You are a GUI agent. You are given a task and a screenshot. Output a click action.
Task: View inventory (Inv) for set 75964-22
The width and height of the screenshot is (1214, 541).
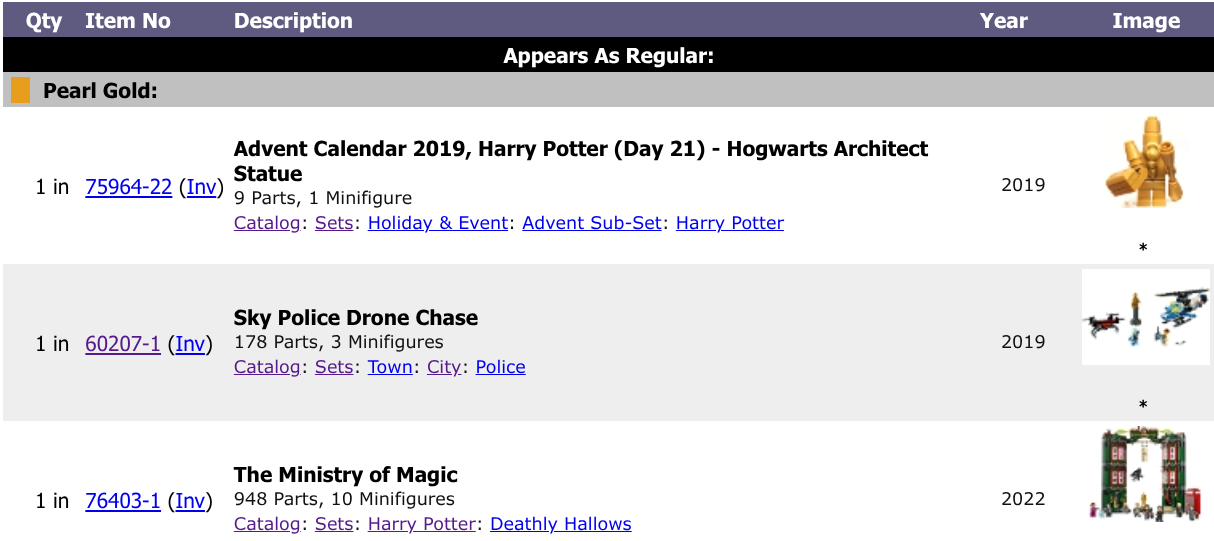202,187
